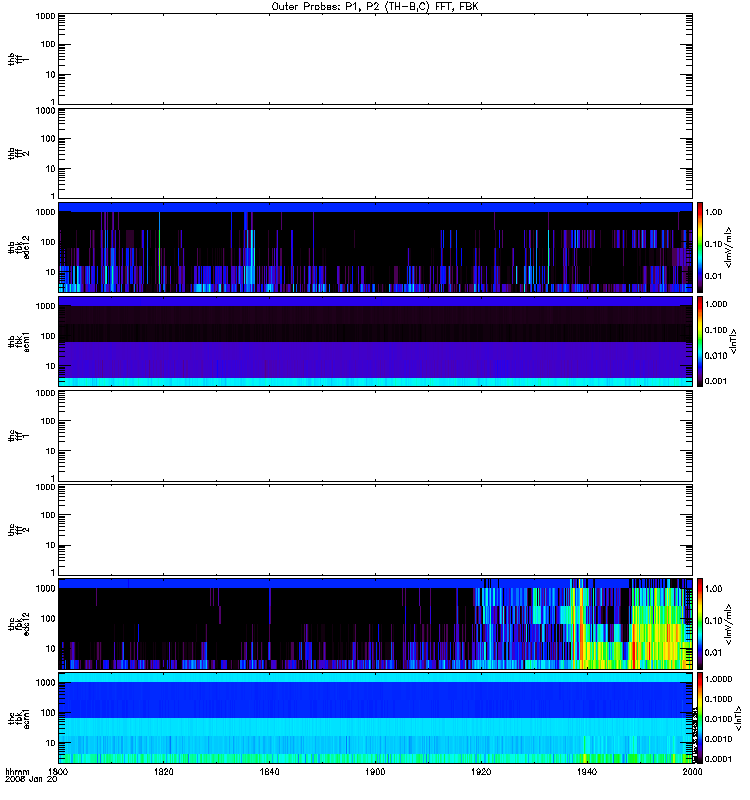Click the 'thb fff 2' y-axis title
Viewport: 750px width, 800px height.
point(18,153)
